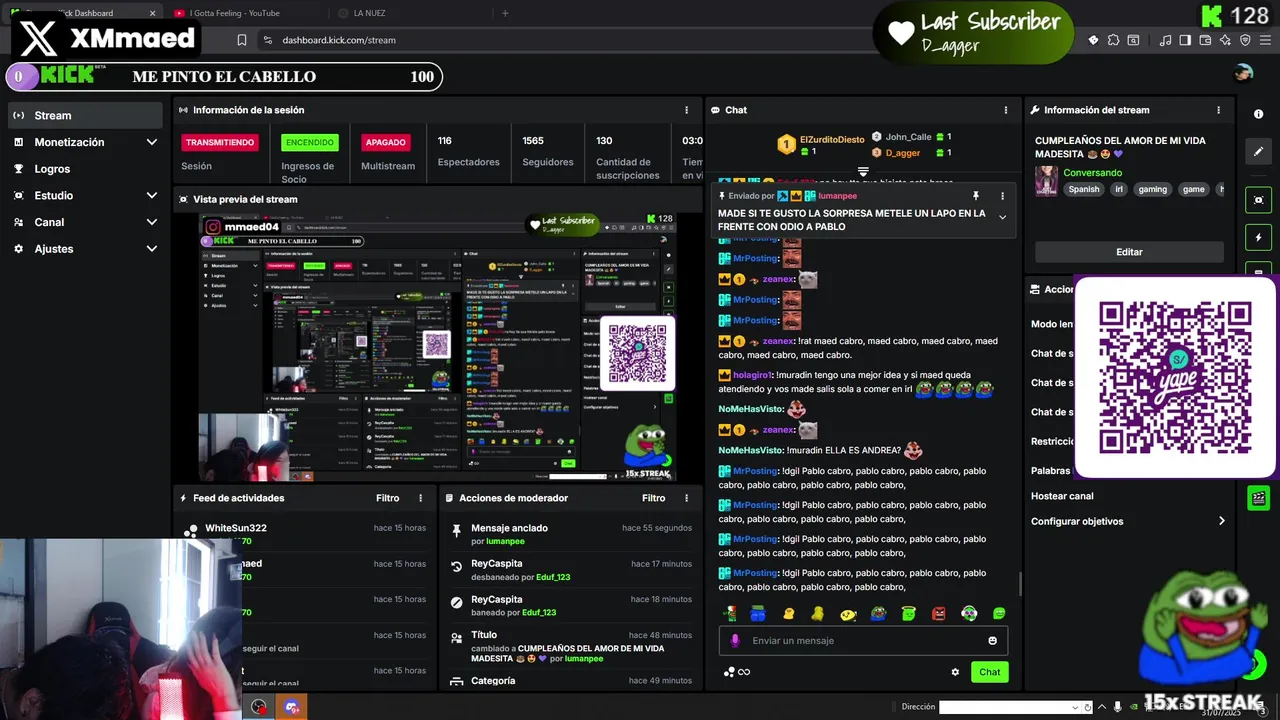Insert the headphones frog emote
1280x720 pixels.
tap(969, 613)
